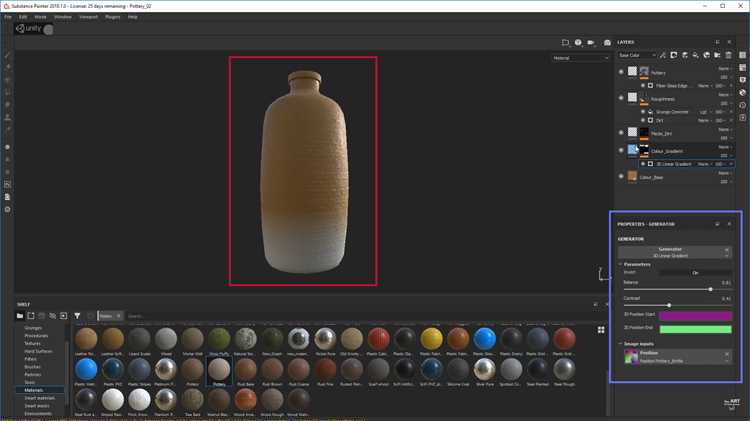Click the shelf filter funnel icon
Viewport: 750px width, 421px height.
(x=77, y=316)
